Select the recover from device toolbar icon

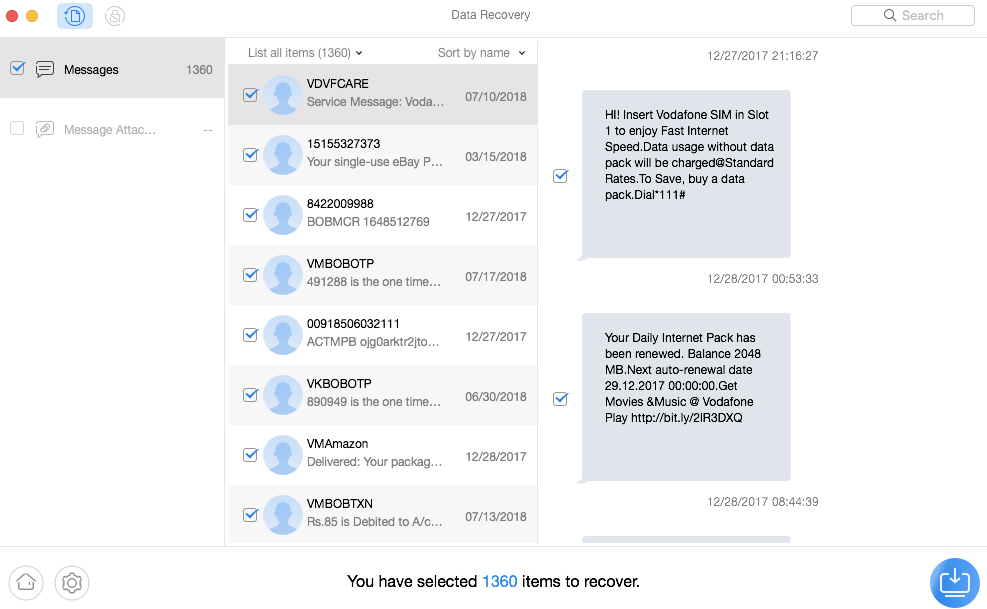click(x=74, y=16)
